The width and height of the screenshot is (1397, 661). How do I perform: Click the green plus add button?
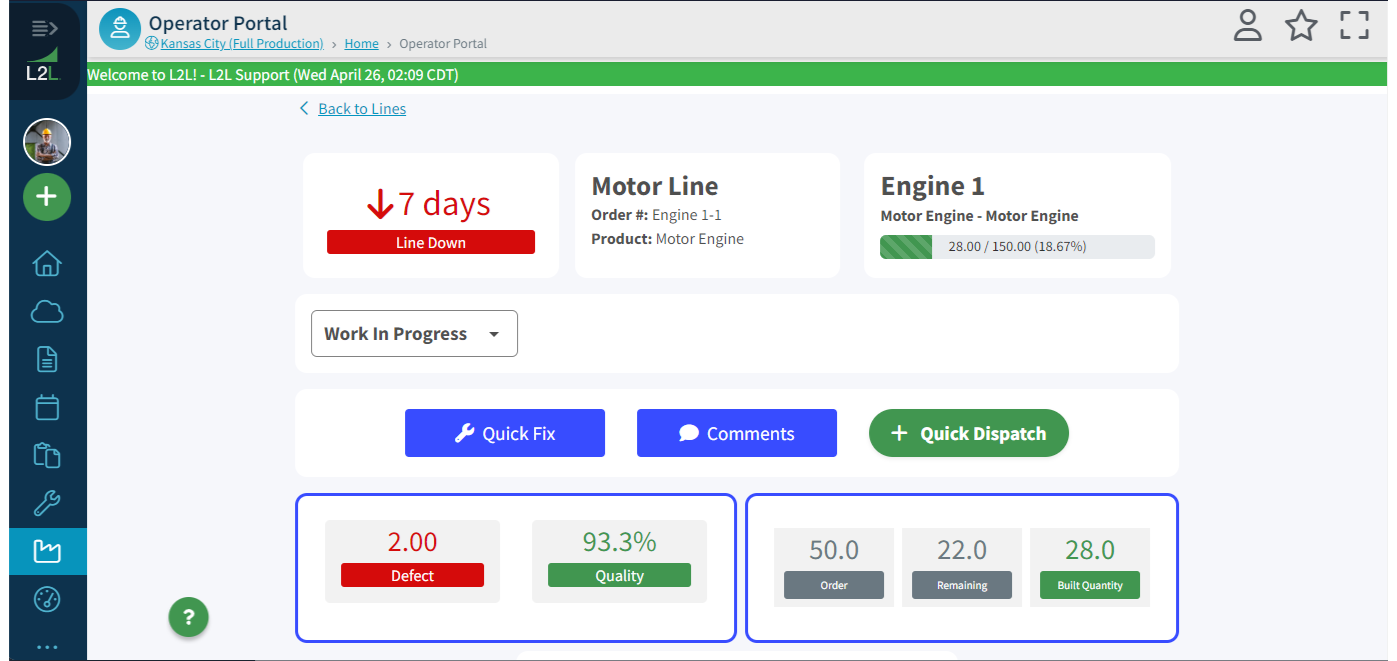[47, 197]
